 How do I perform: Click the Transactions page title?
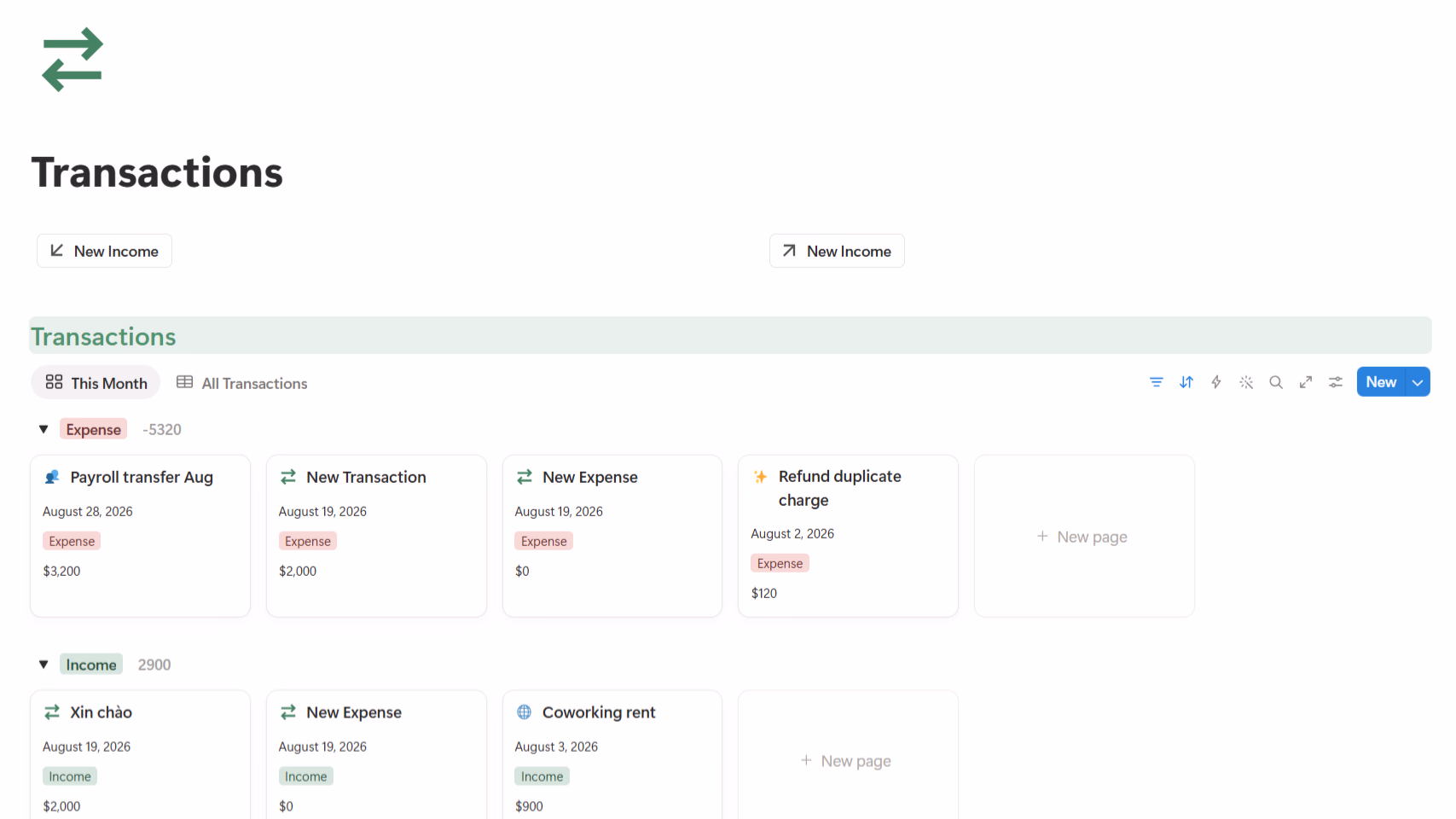pyautogui.click(x=157, y=172)
